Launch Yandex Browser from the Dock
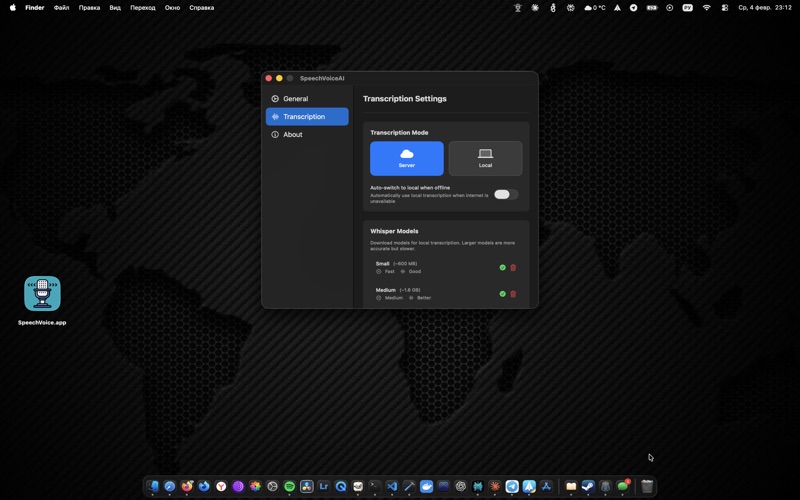 pyautogui.click(x=221, y=486)
